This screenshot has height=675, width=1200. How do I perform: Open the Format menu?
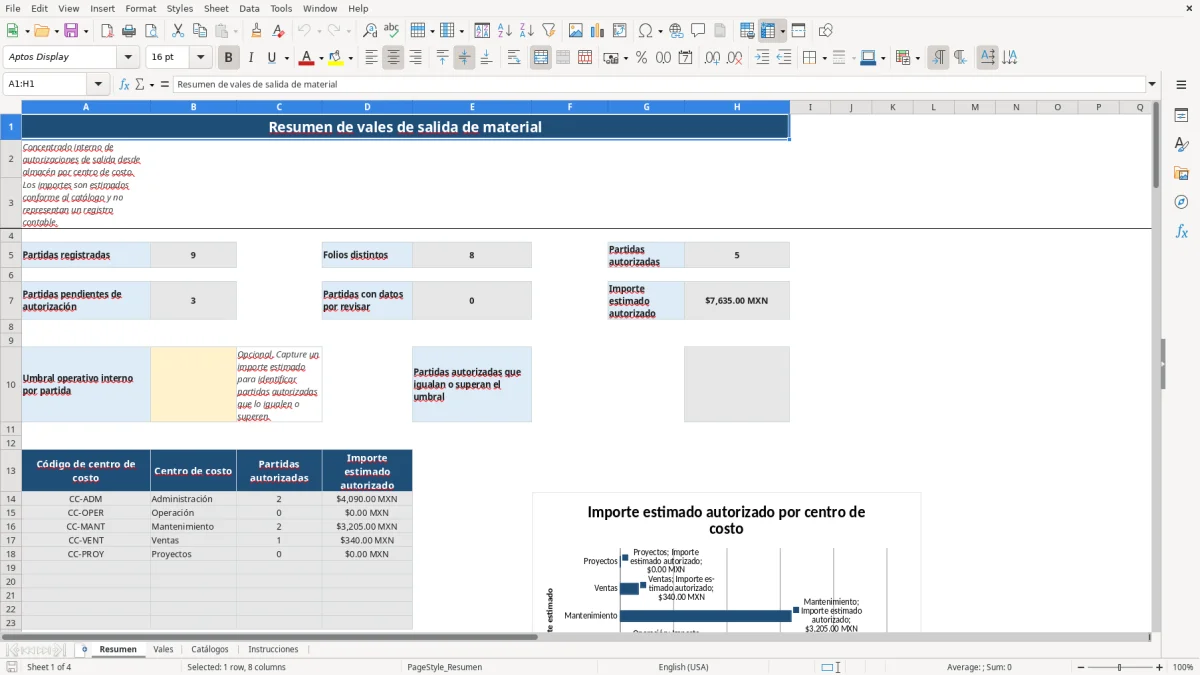(x=140, y=8)
